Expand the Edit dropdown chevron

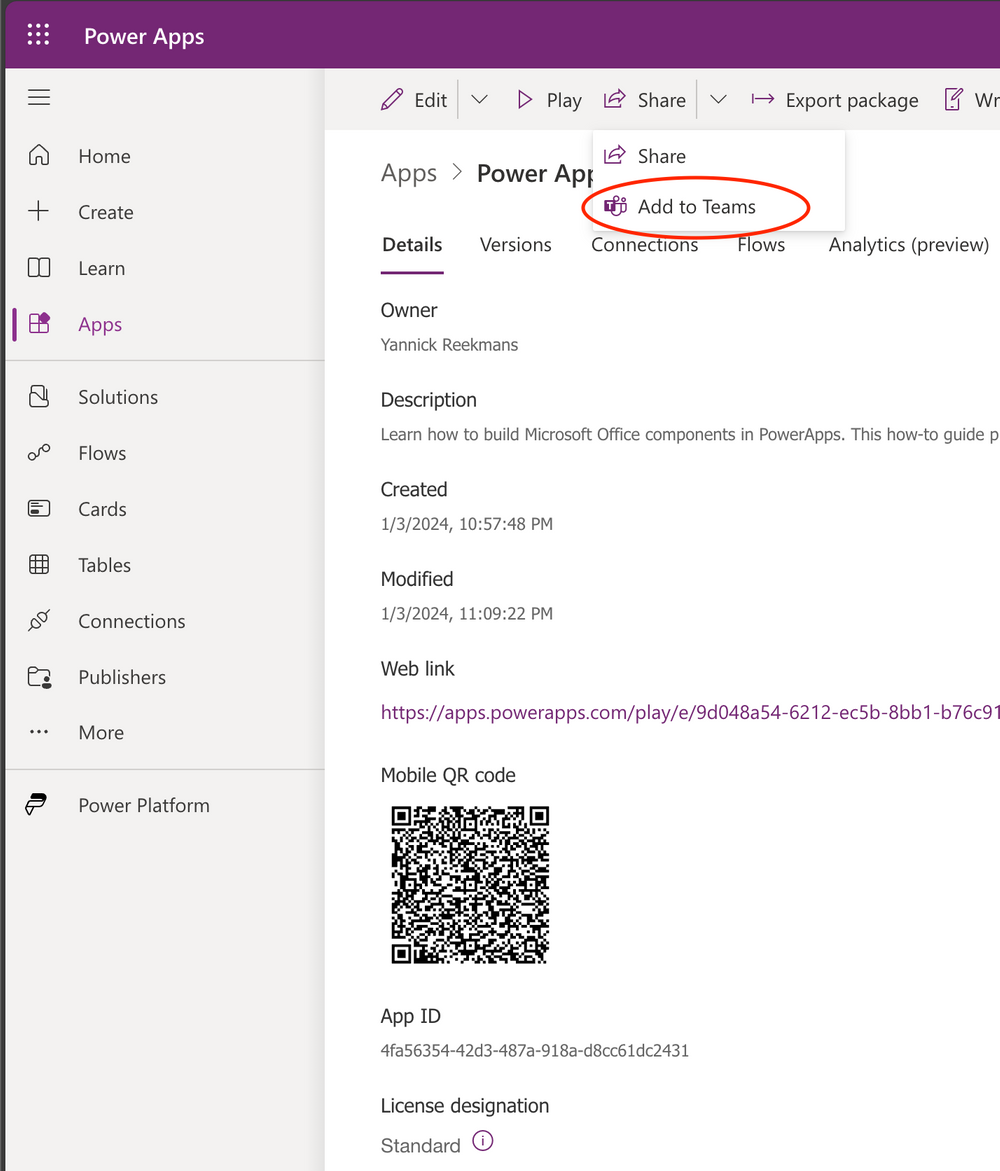point(479,99)
